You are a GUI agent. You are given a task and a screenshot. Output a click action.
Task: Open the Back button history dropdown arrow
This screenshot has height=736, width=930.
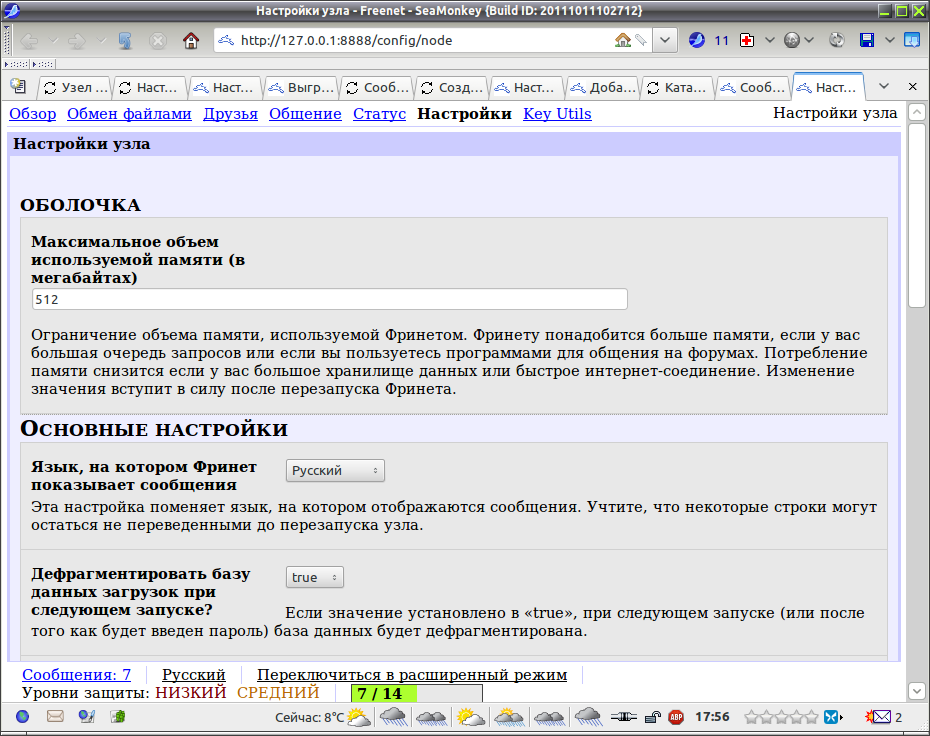click(x=53, y=40)
